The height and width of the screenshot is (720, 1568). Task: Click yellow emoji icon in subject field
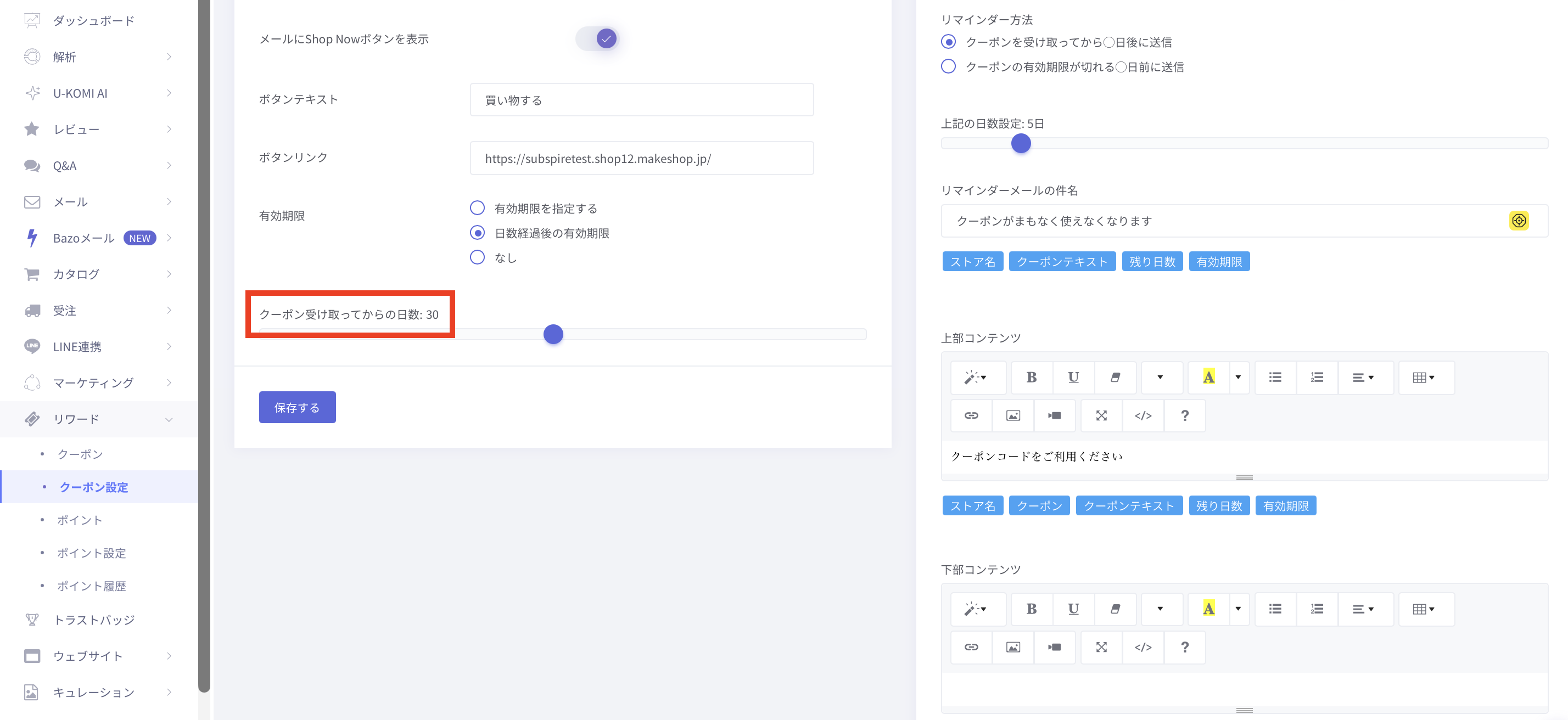pos(1519,220)
